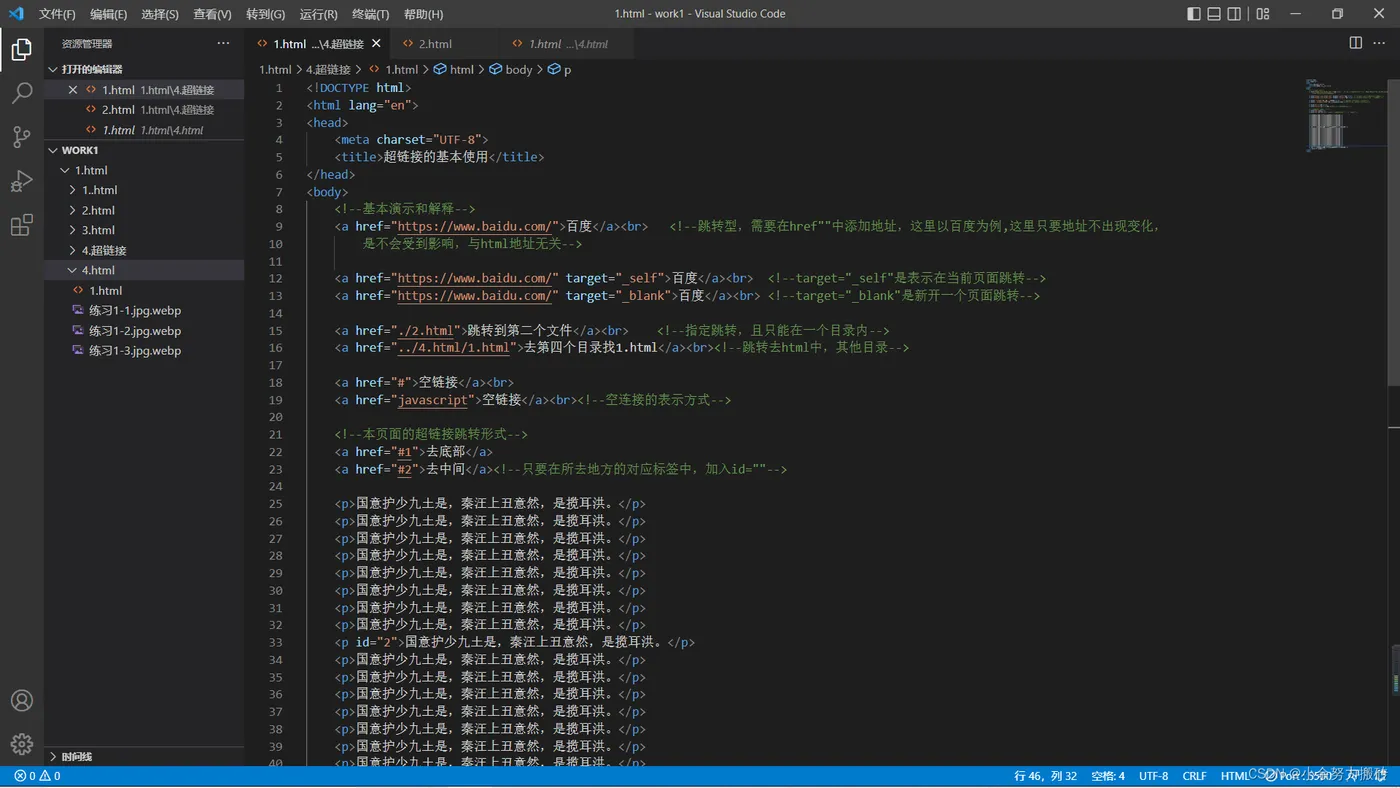Screen dimensions: 1400x788
Task: Open the Run and Debug view
Action: 22,182
